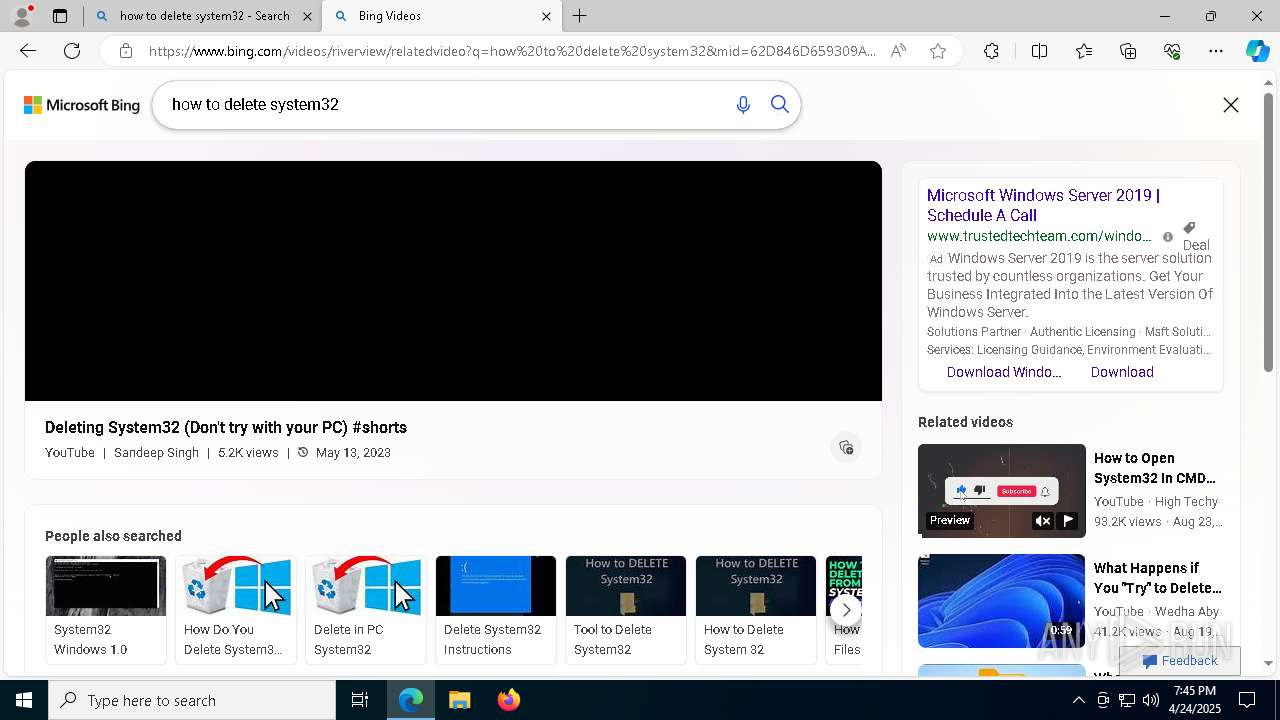1280x720 pixels.
Task: Toggle split screen view
Action: 1039,51
